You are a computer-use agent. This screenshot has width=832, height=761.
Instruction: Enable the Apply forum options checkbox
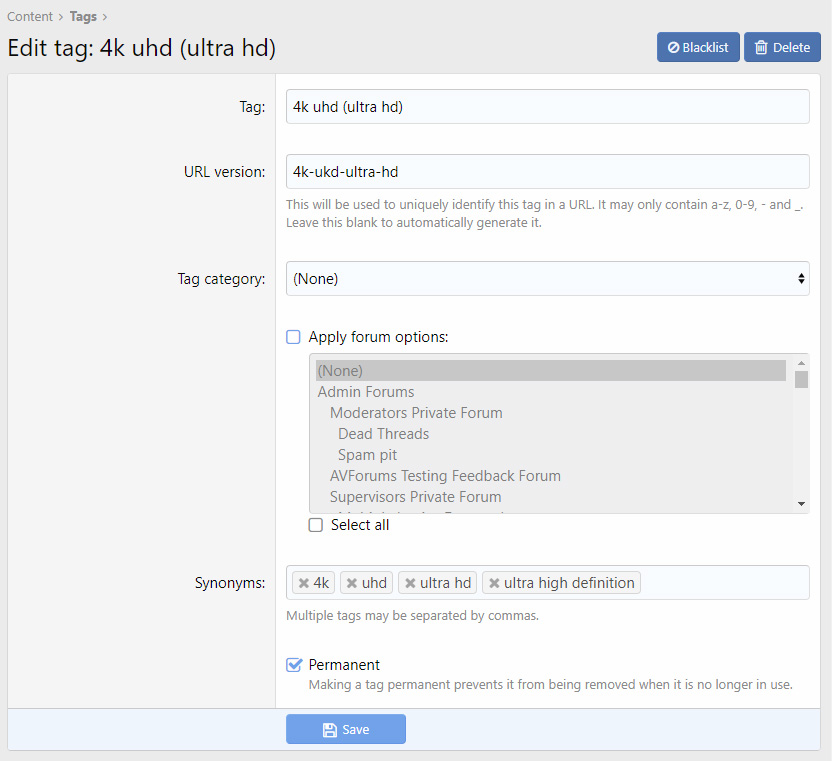[294, 337]
